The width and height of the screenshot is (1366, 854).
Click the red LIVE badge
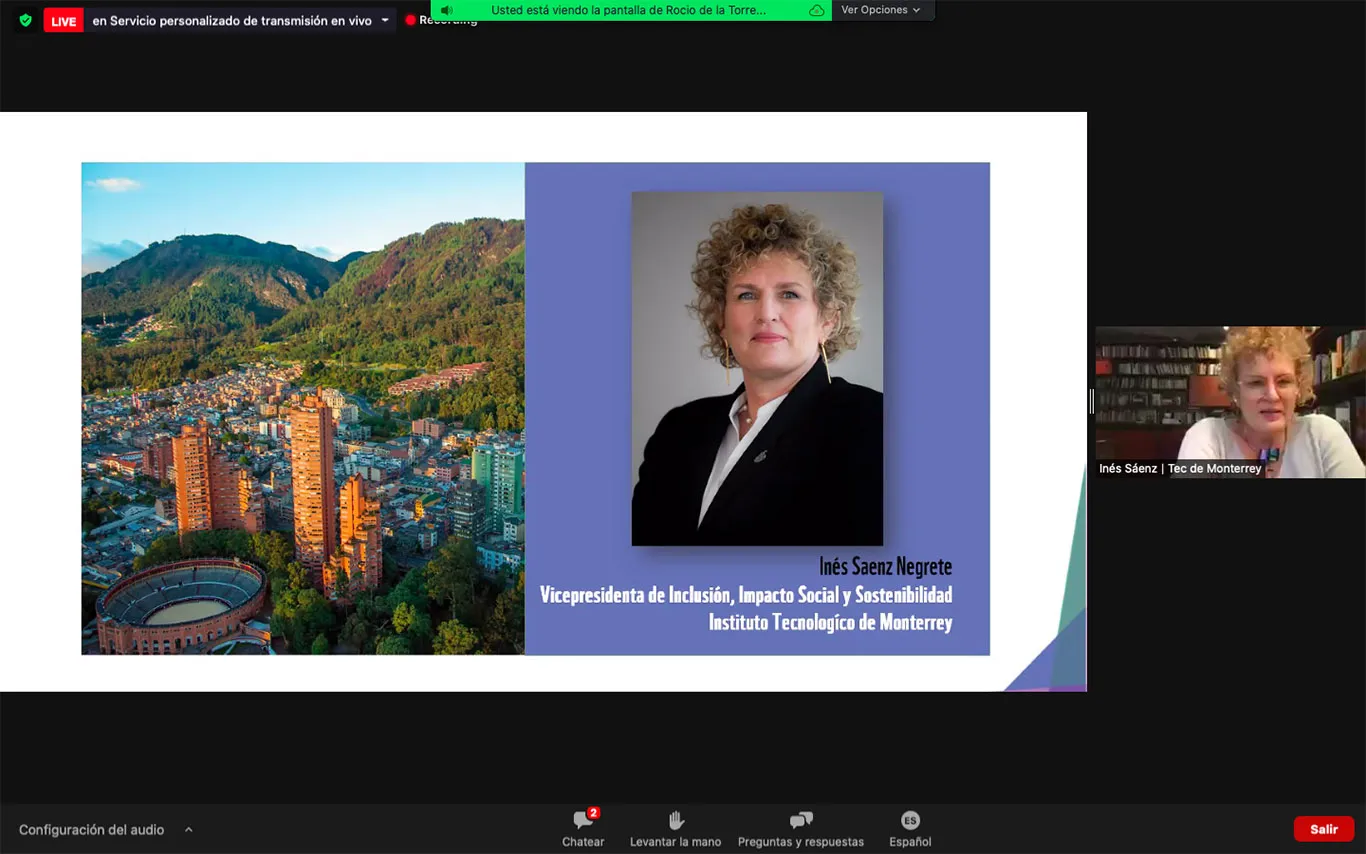coord(63,21)
